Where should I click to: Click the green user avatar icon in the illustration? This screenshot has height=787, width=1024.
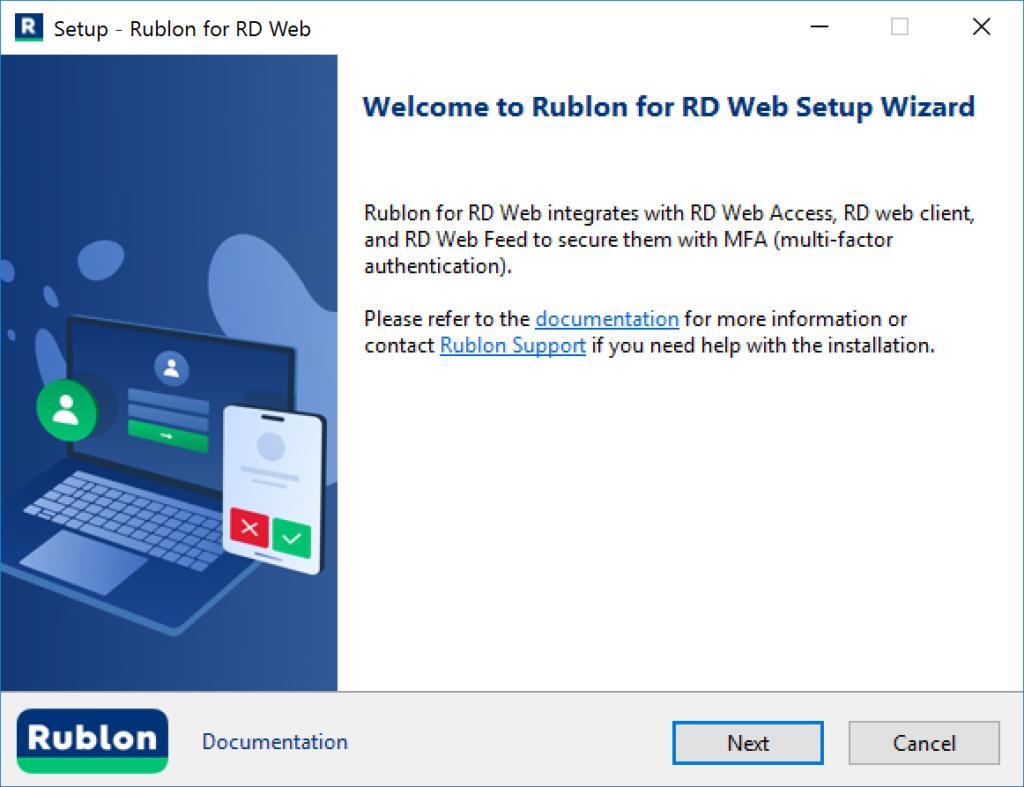(x=66, y=411)
